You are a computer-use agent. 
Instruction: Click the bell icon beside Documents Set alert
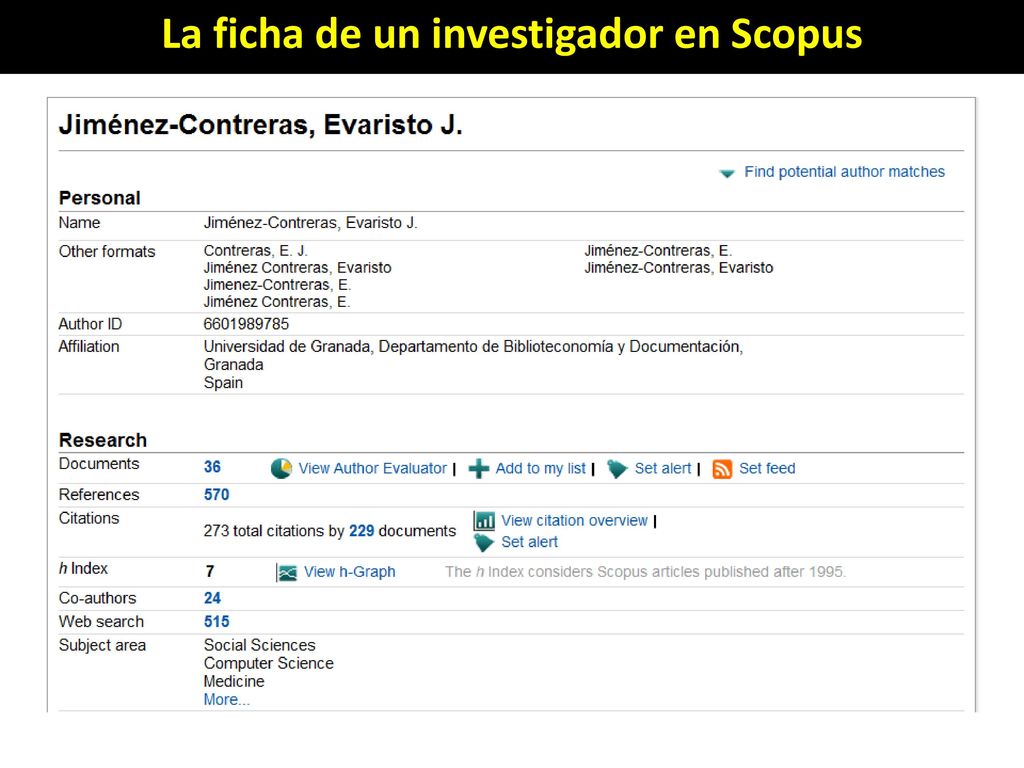[x=617, y=468]
